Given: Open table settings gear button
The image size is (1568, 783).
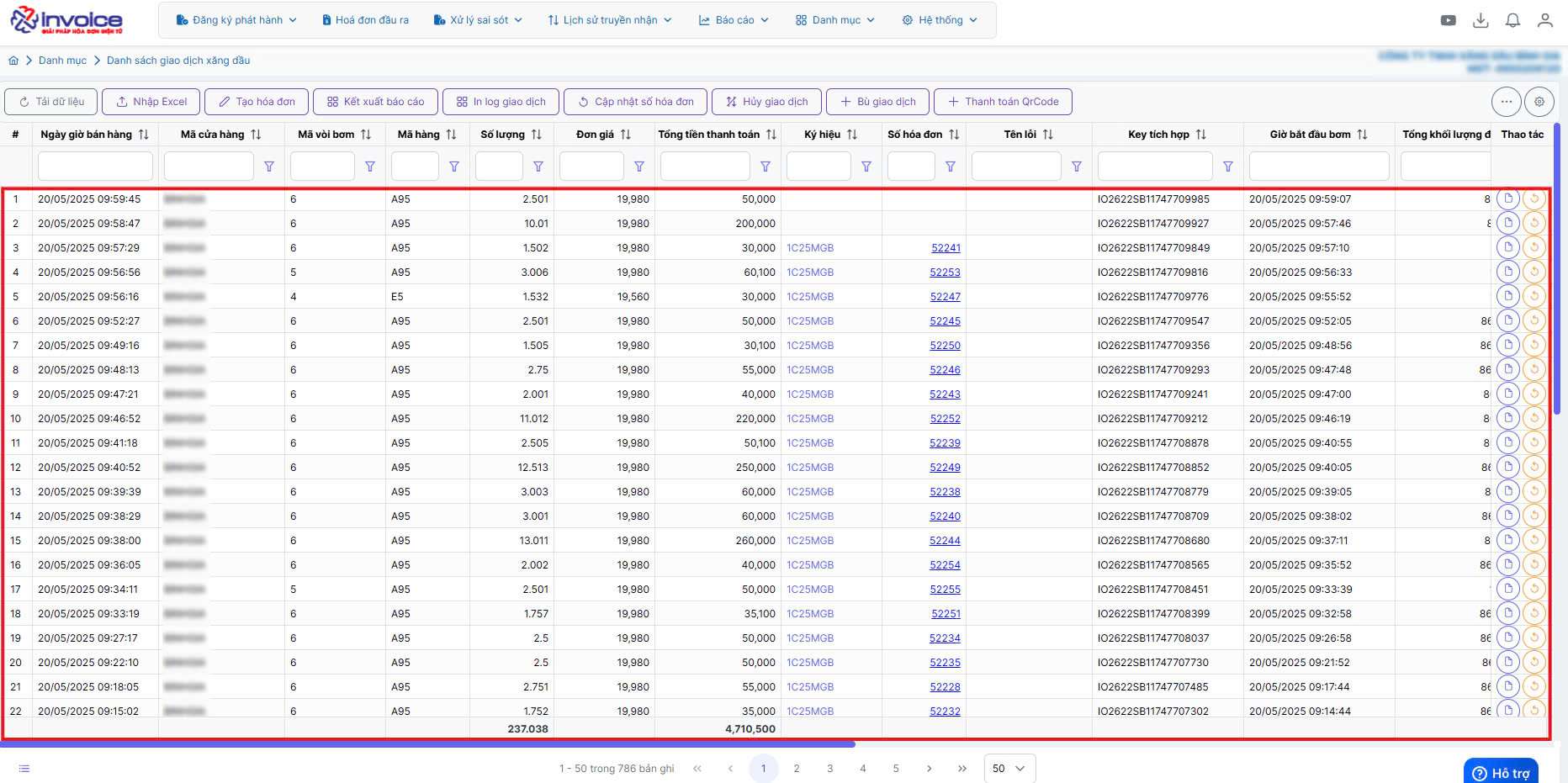Looking at the screenshot, I should (1539, 102).
